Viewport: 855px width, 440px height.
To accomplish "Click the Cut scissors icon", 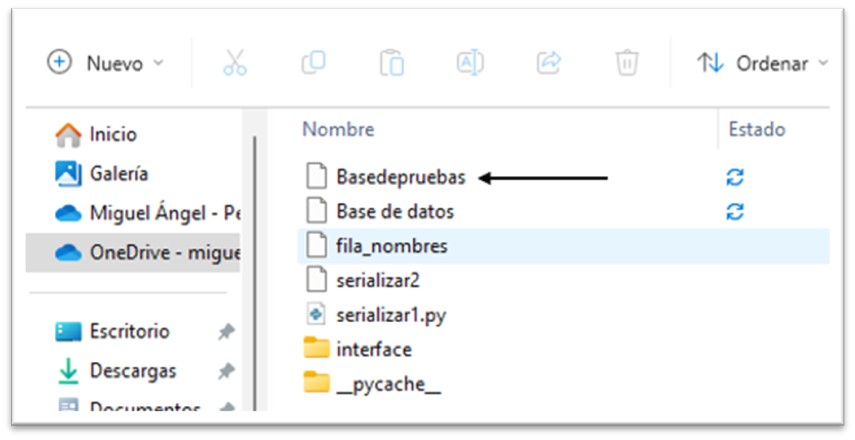I will [x=235, y=63].
